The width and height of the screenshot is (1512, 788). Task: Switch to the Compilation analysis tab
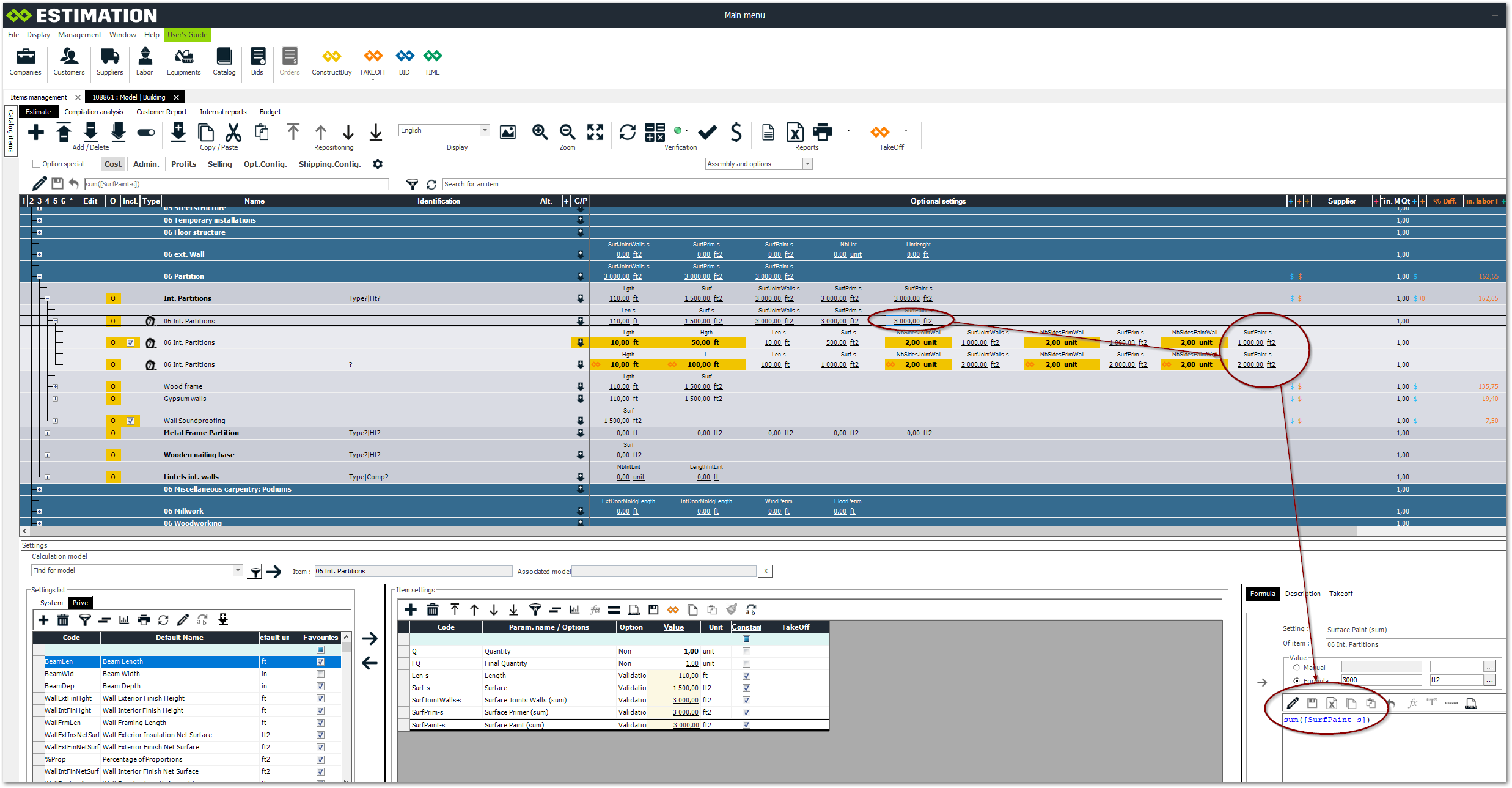coord(94,112)
